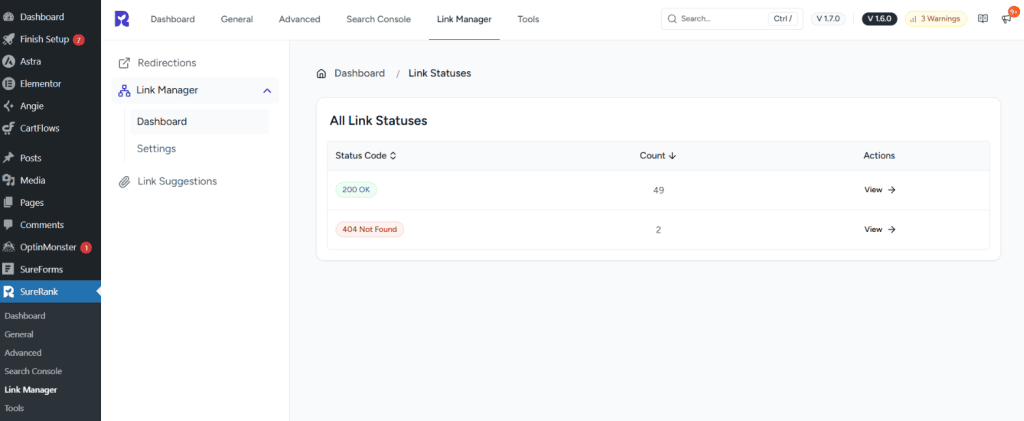Sort by Count column arrow
1024x421 pixels.
coord(672,156)
